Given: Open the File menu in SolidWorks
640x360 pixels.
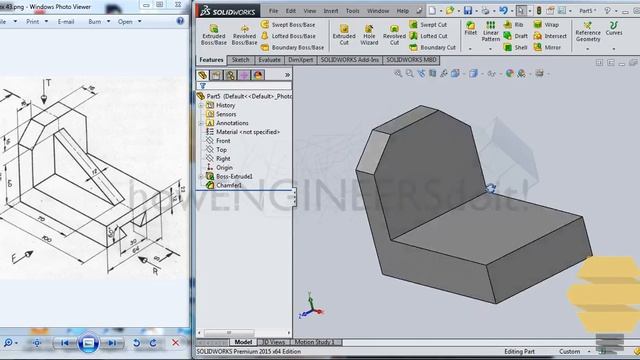Looking at the screenshot, I should (273, 11).
